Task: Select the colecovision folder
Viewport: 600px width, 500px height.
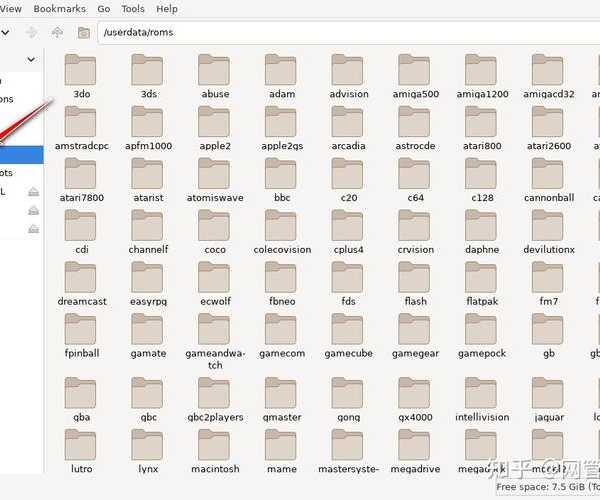Action: tap(282, 232)
